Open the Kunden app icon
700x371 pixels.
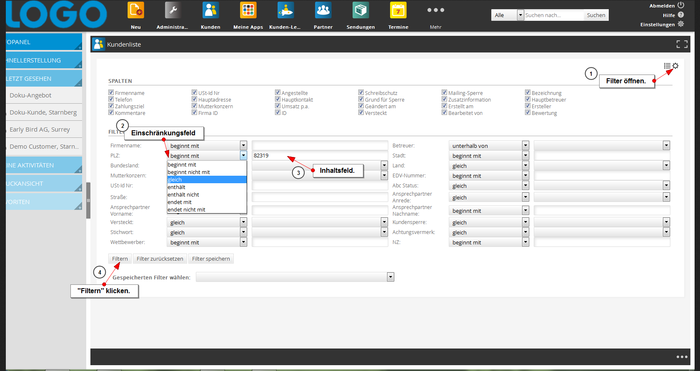(x=210, y=10)
